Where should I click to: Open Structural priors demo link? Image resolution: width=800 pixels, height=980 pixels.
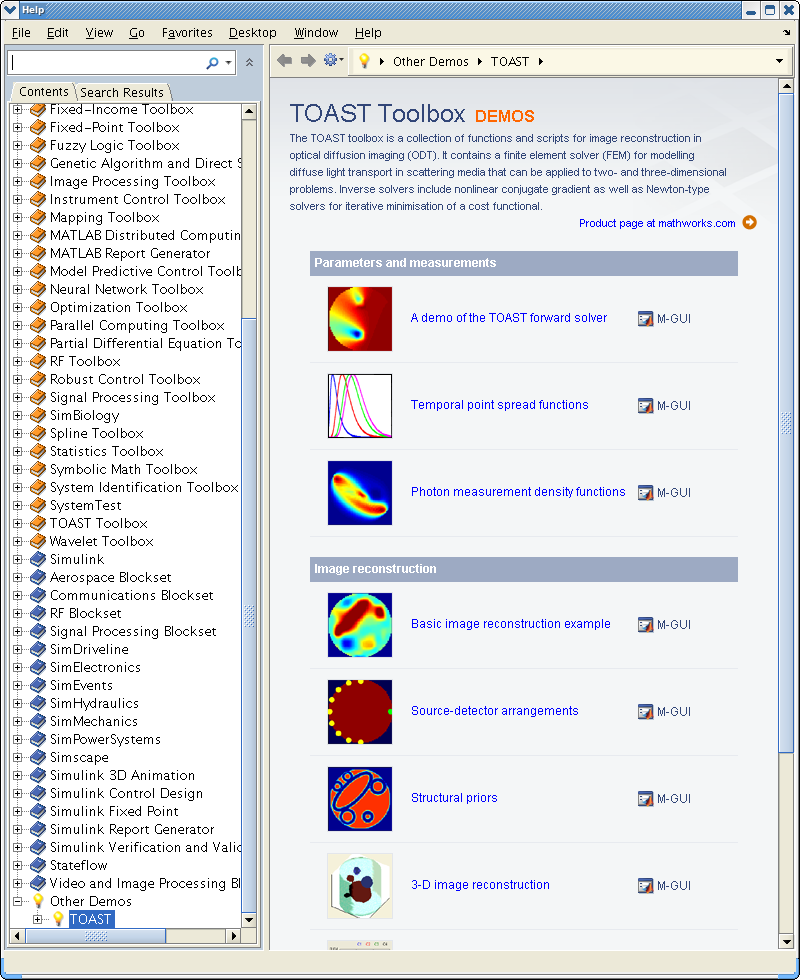point(454,798)
